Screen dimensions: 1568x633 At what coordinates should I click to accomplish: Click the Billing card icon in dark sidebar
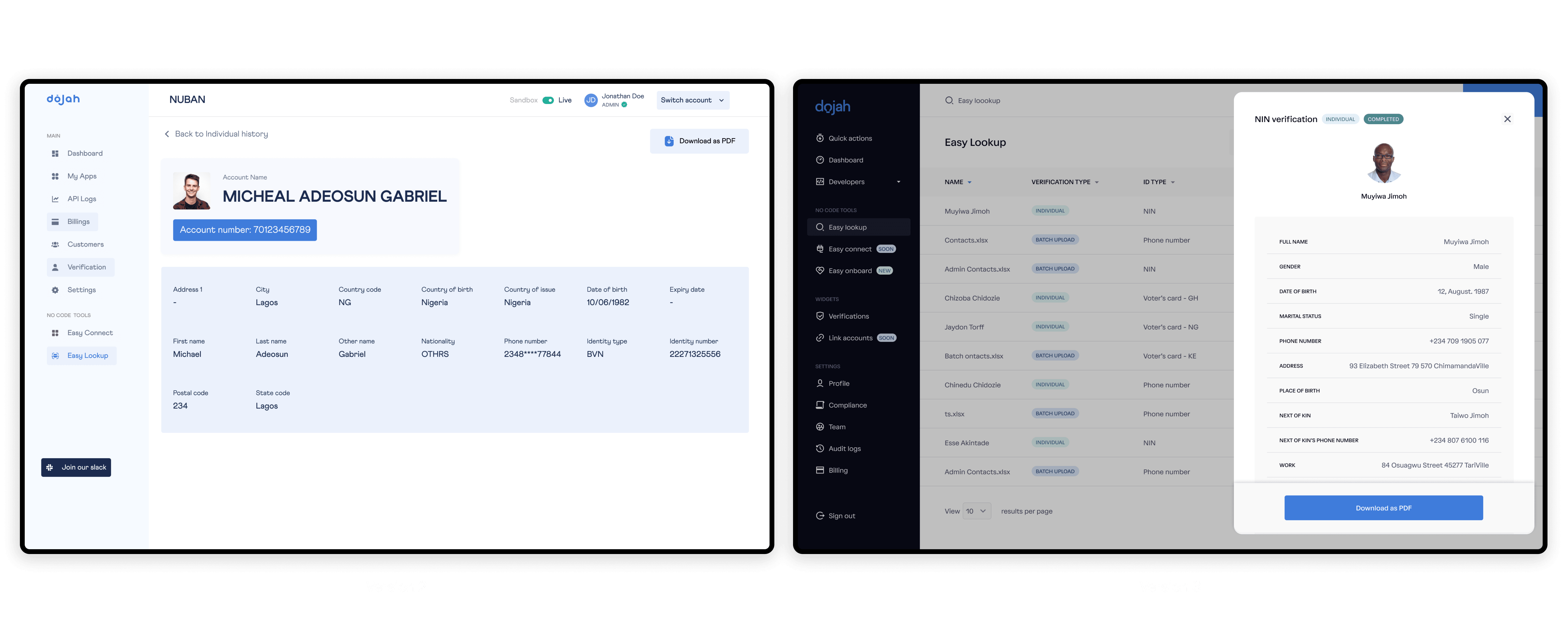[x=820, y=471]
